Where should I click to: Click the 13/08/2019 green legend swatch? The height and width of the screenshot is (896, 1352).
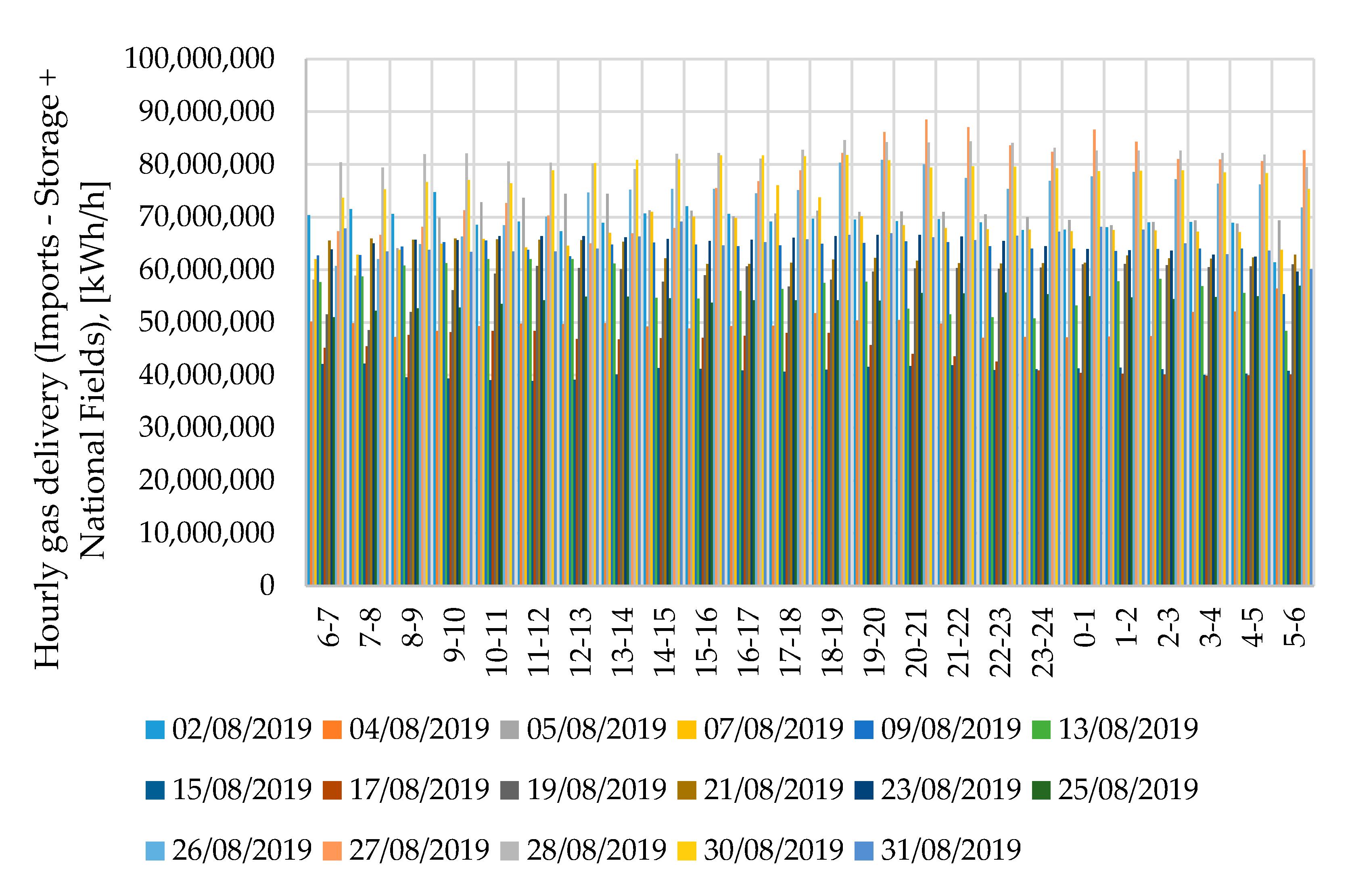coord(1041,730)
